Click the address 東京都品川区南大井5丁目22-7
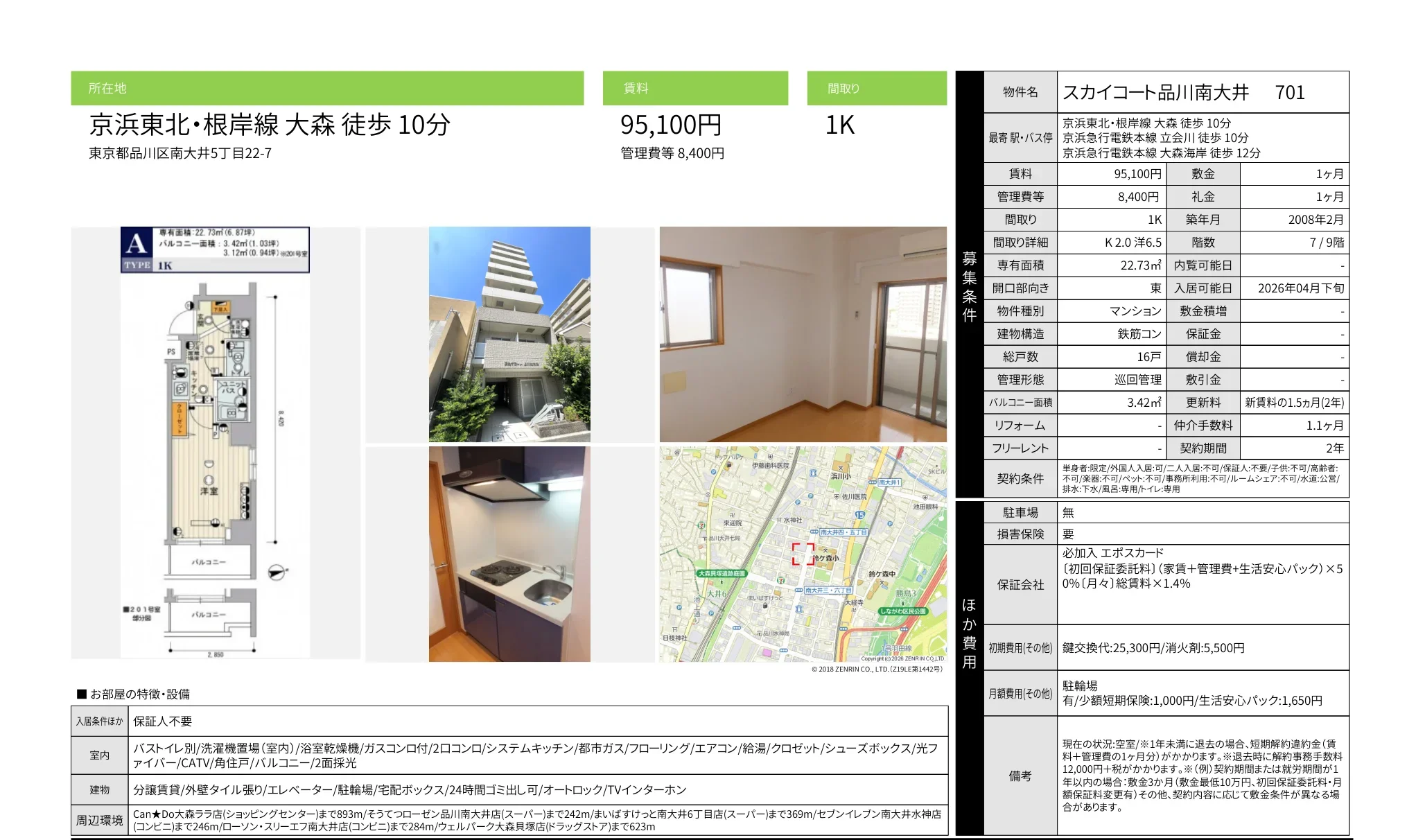The height and width of the screenshot is (840, 1425). pyautogui.click(x=180, y=153)
